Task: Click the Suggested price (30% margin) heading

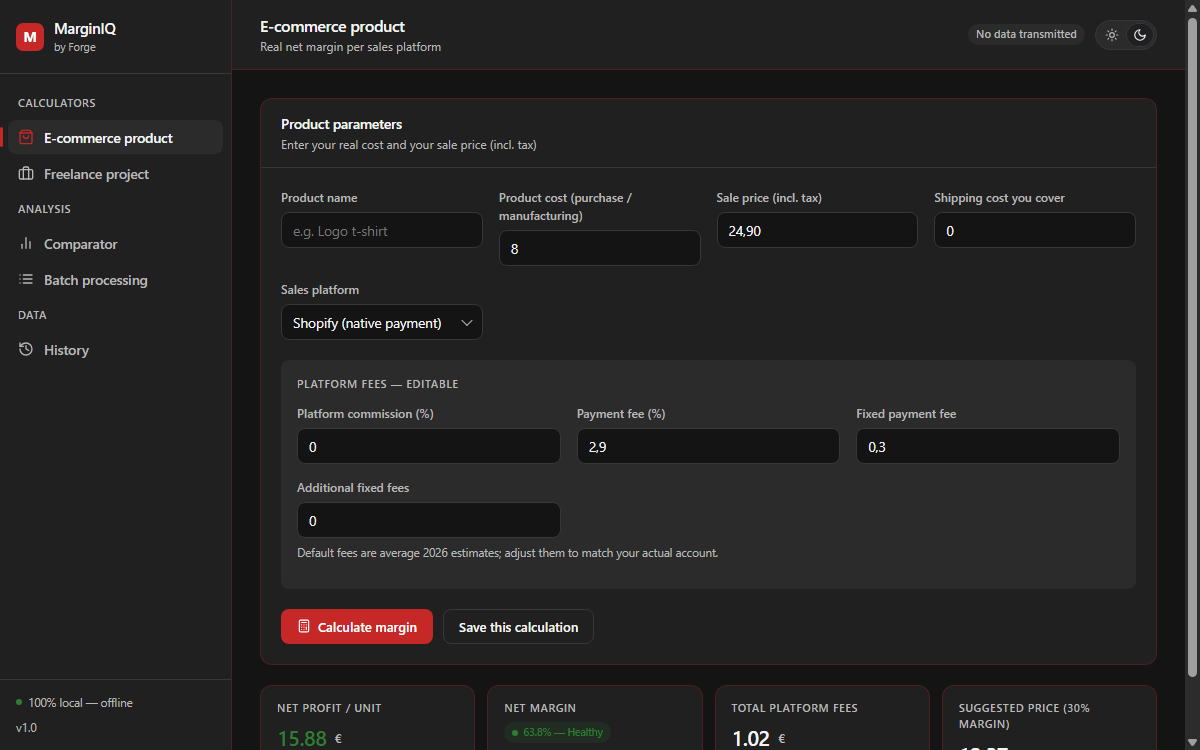Action: [x=1024, y=716]
